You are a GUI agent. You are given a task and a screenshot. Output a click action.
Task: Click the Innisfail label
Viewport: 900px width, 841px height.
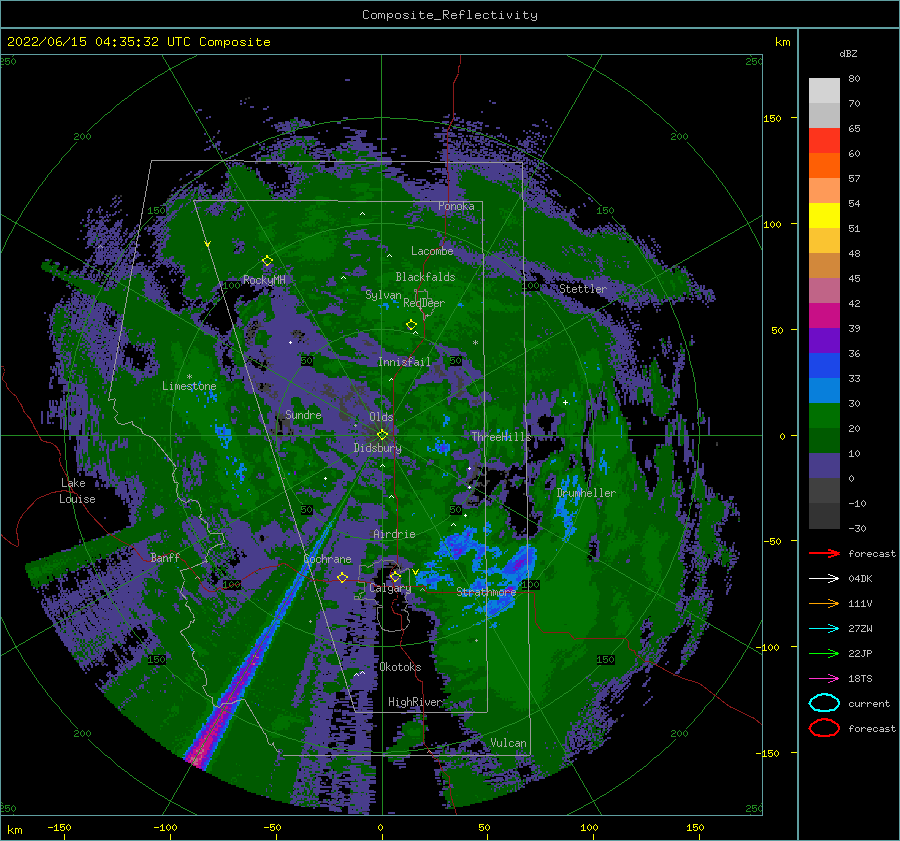pos(404,362)
